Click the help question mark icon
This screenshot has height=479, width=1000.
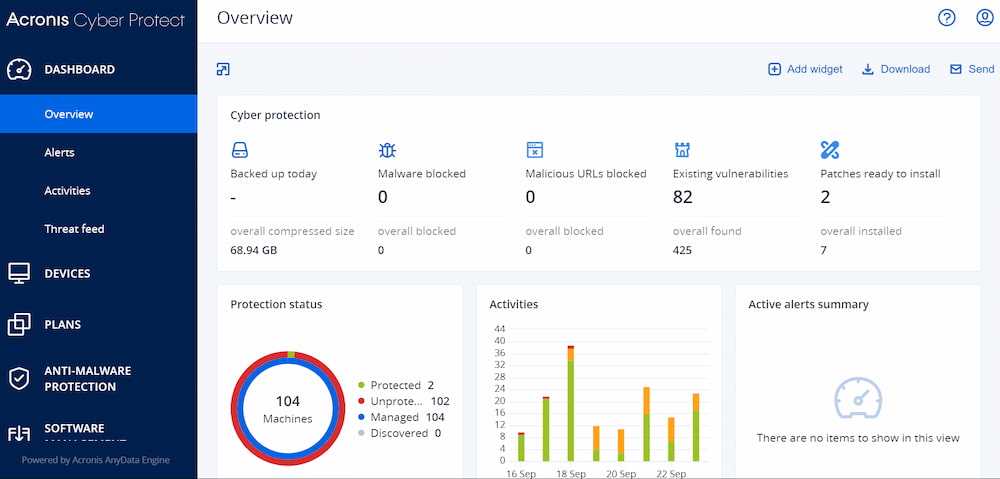pyautogui.click(x=946, y=18)
